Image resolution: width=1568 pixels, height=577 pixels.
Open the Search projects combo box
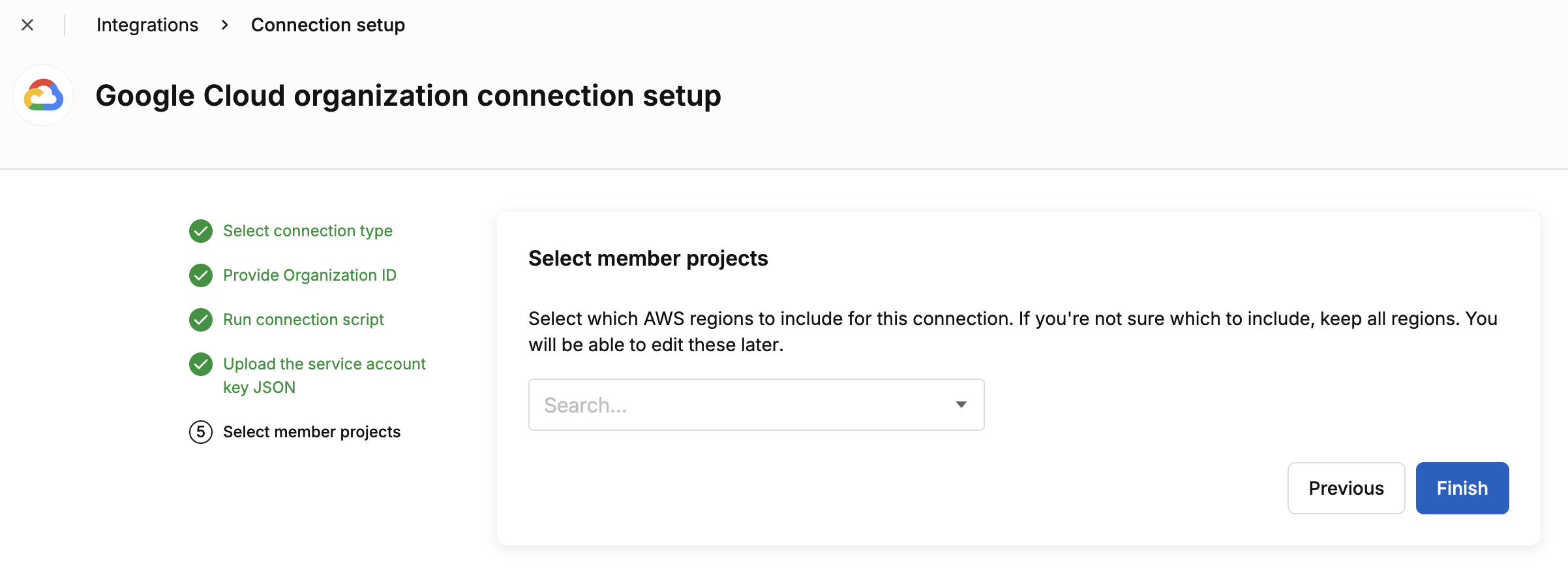click(756, 405)
